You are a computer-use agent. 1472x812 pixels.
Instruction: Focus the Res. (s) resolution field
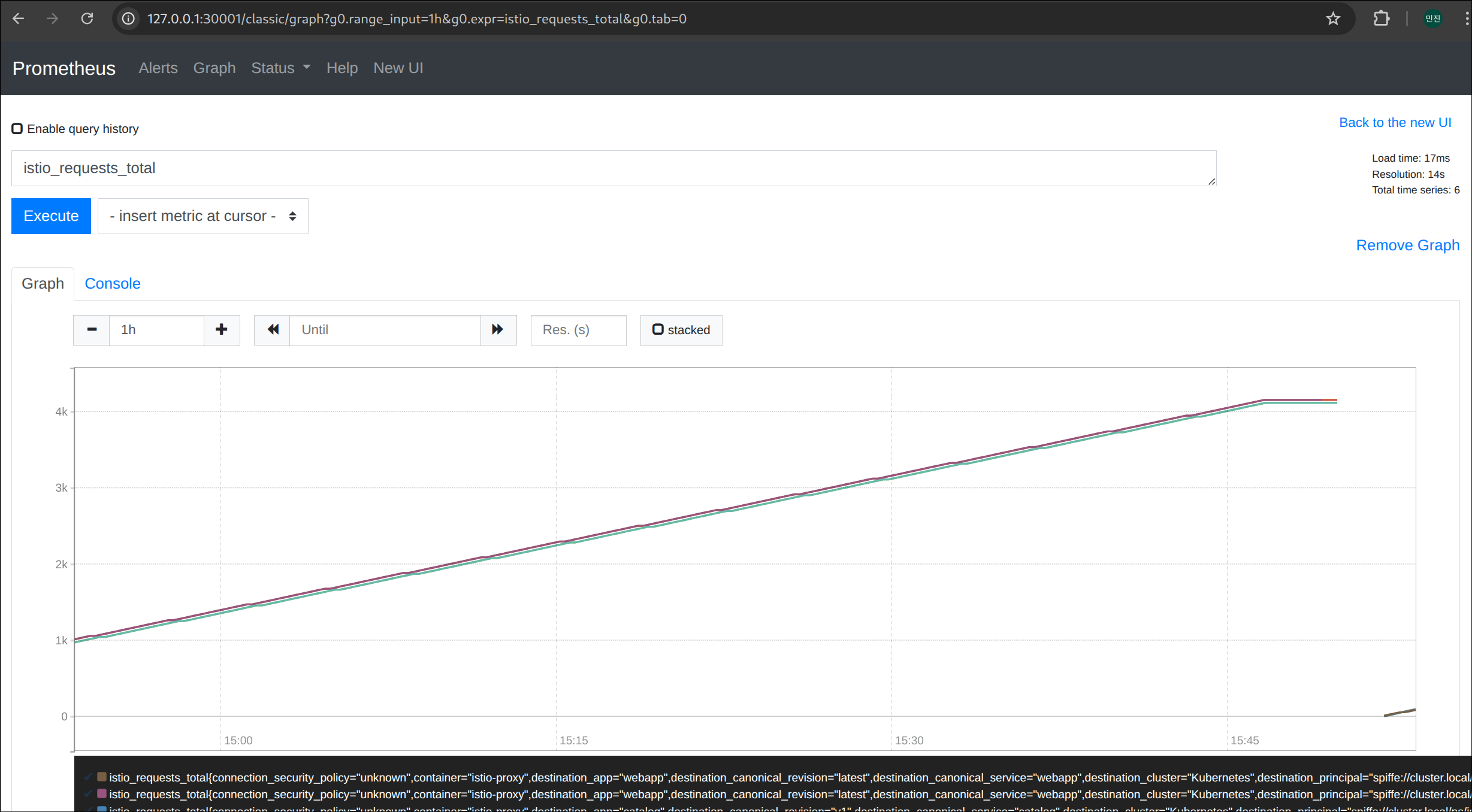click(579, 330)
